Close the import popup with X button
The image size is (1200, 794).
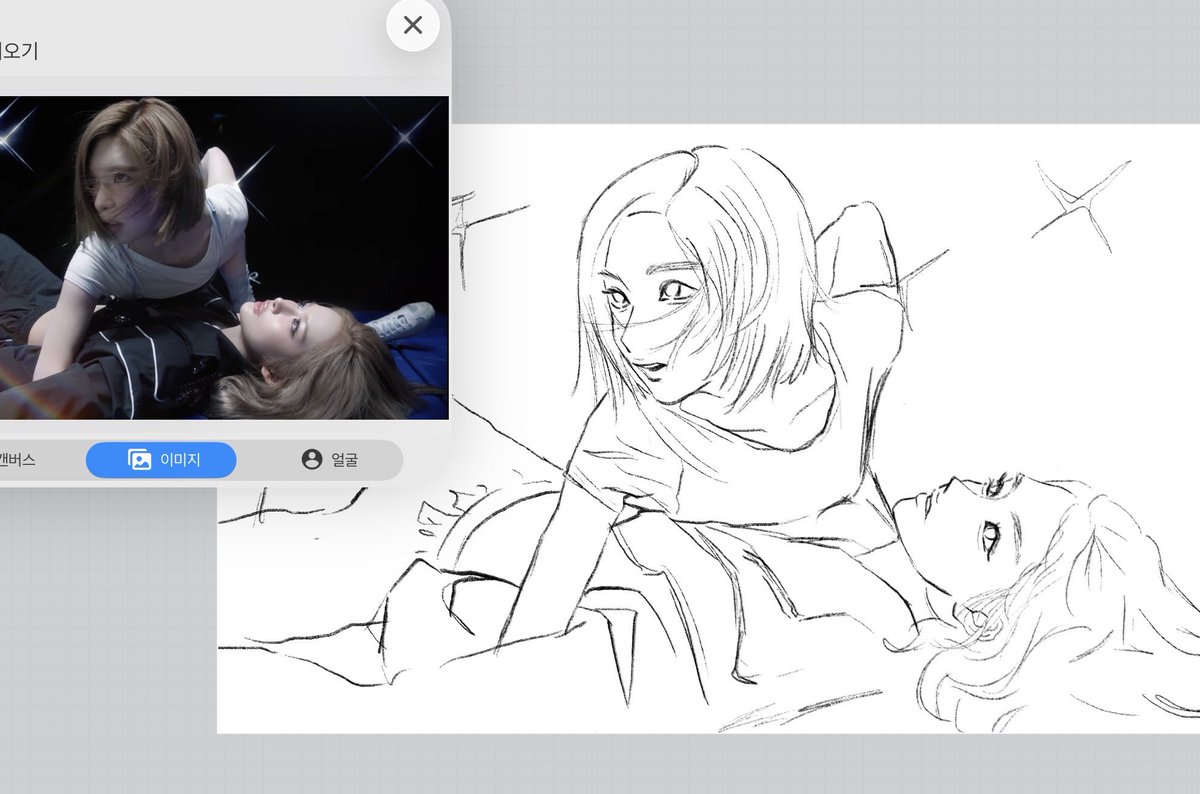coord(413,25)
